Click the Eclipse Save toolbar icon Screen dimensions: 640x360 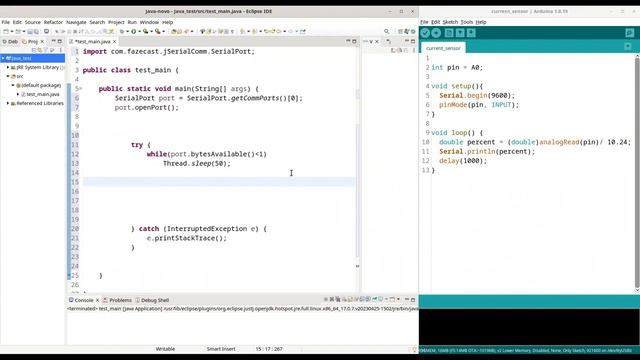[30, 31]
